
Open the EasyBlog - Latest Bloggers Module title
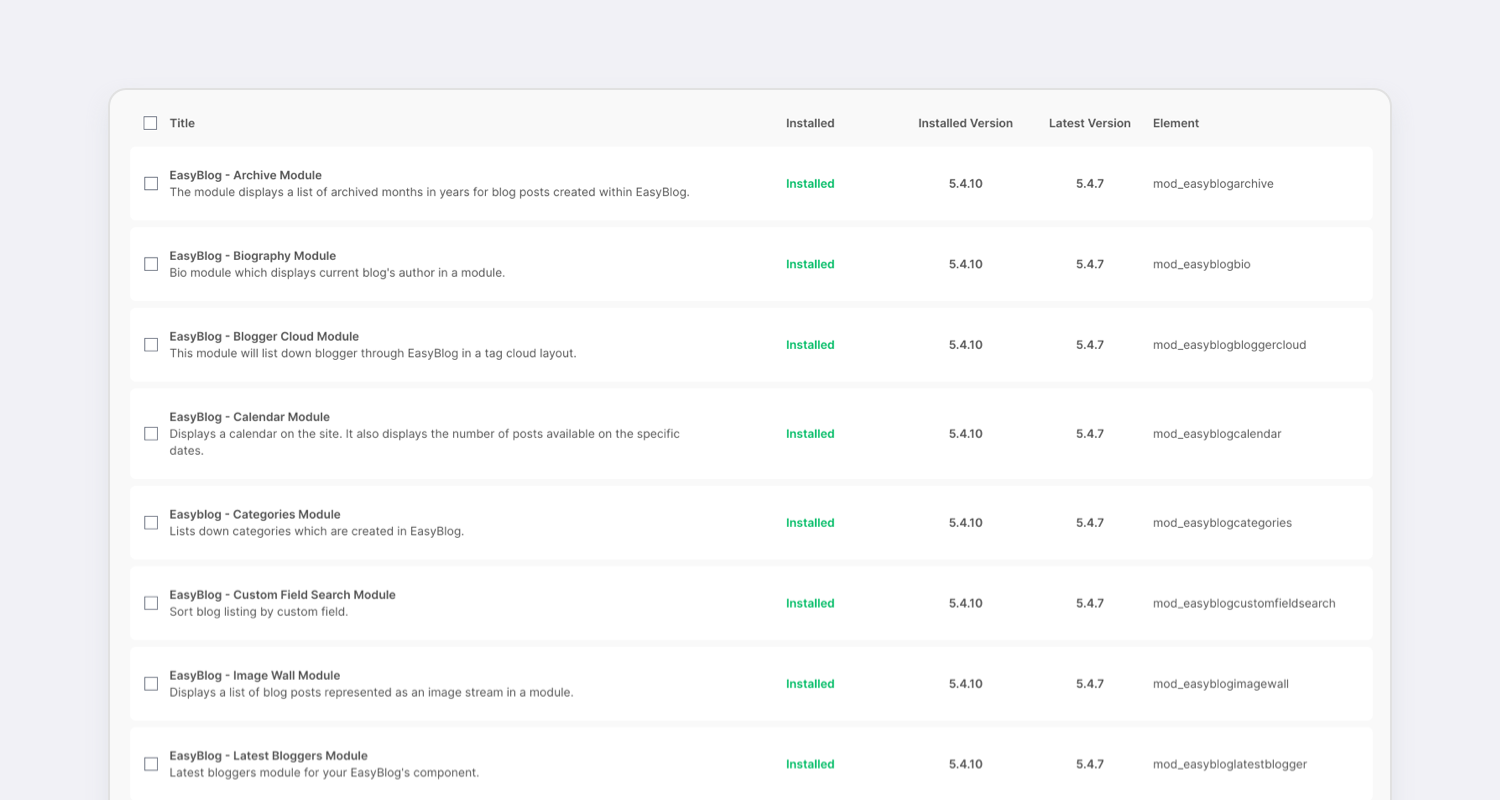pos(268,756)
